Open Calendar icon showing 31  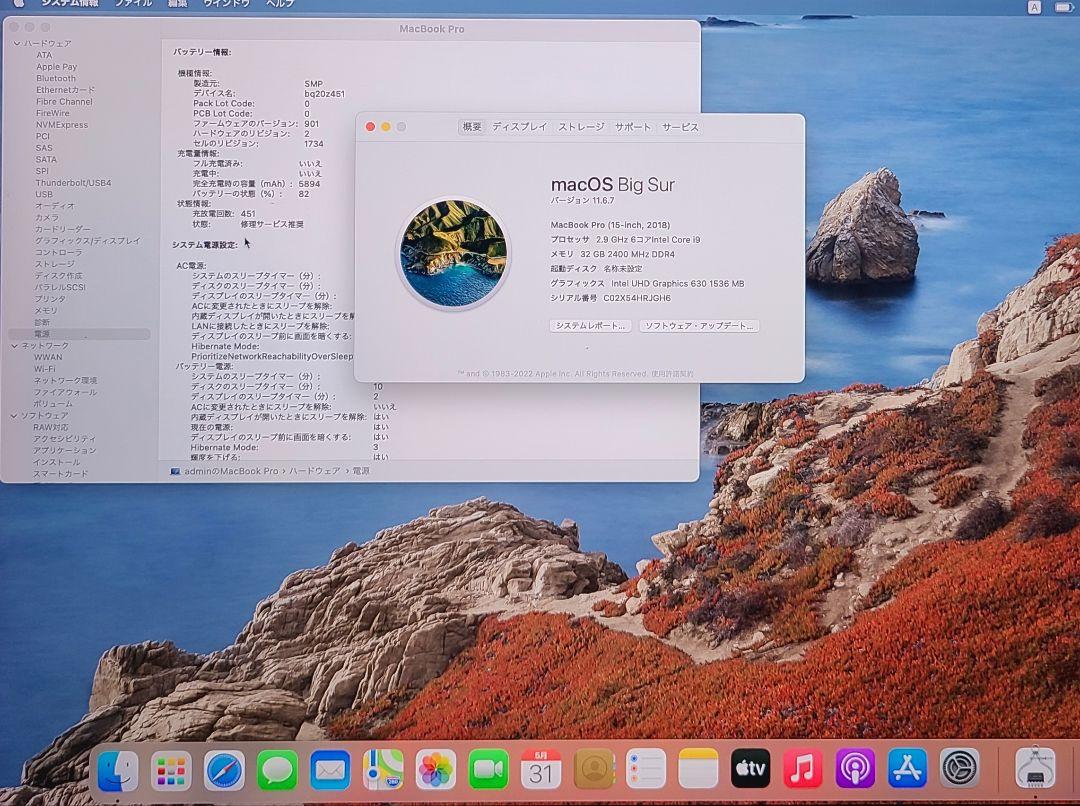click(x=541, y=769)
